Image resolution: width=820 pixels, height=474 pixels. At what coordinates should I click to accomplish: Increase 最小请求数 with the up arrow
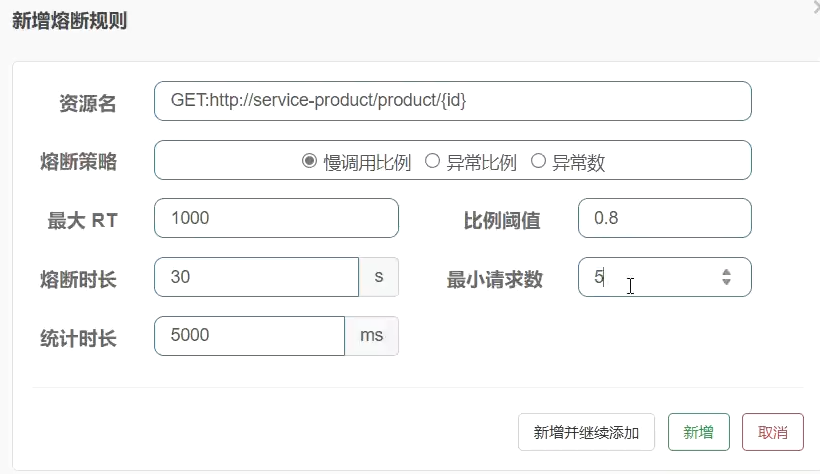(726, 272)
